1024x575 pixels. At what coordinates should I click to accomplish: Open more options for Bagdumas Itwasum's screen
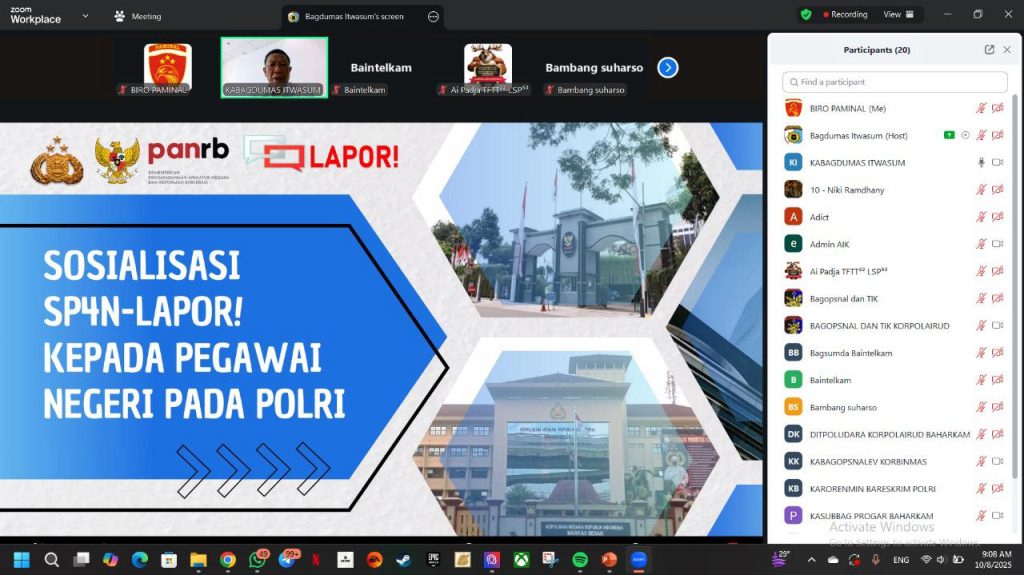click(432, 17)
